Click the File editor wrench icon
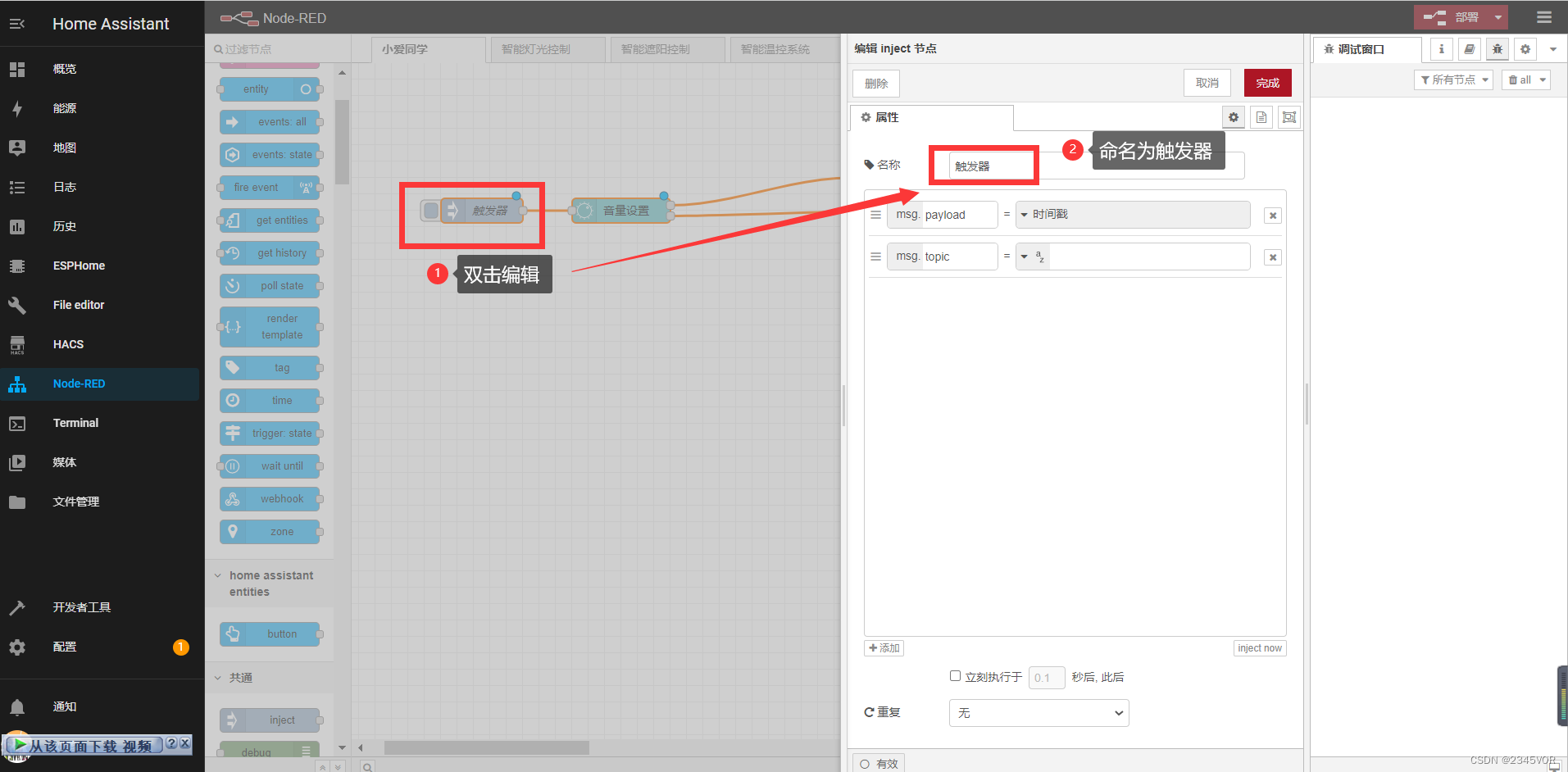This screenshot has width=1568, height=772. point(17,305)
